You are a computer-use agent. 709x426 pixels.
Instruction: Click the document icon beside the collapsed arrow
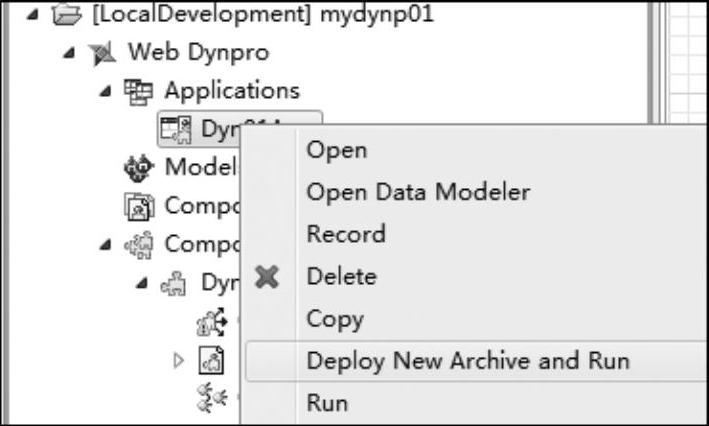(x=211, y=360)
